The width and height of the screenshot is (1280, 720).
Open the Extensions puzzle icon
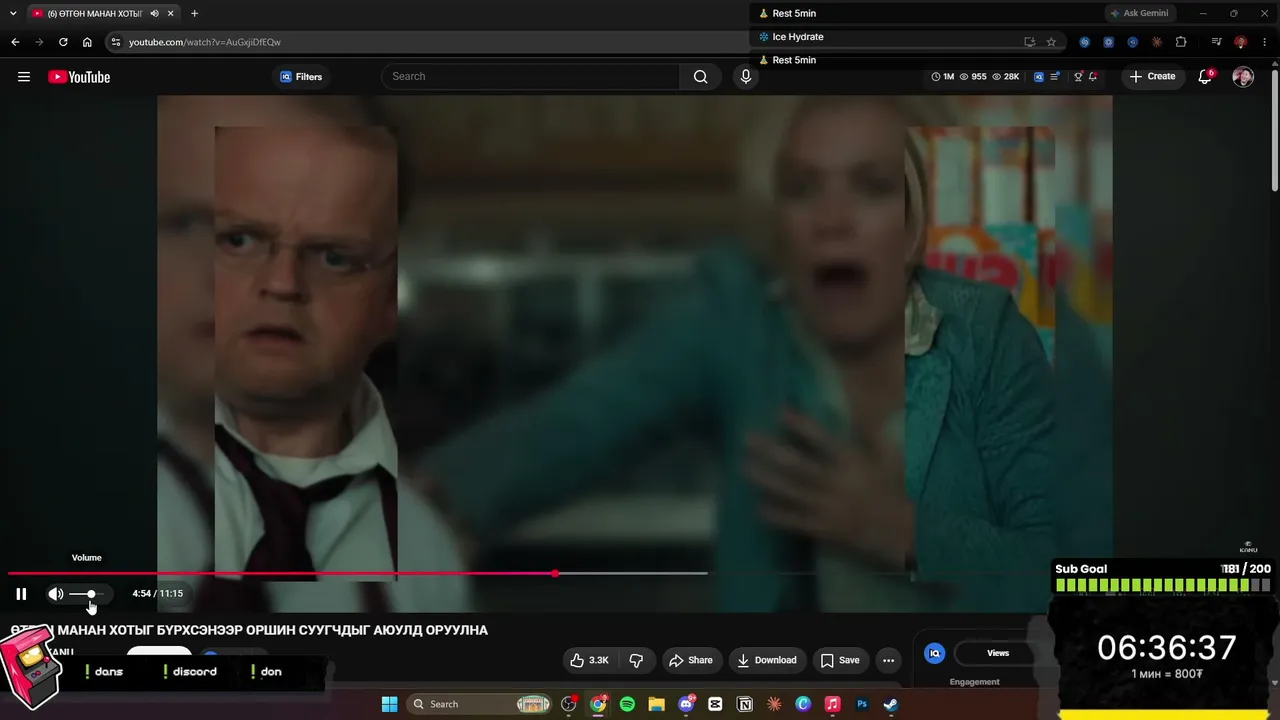[1181, 42]
